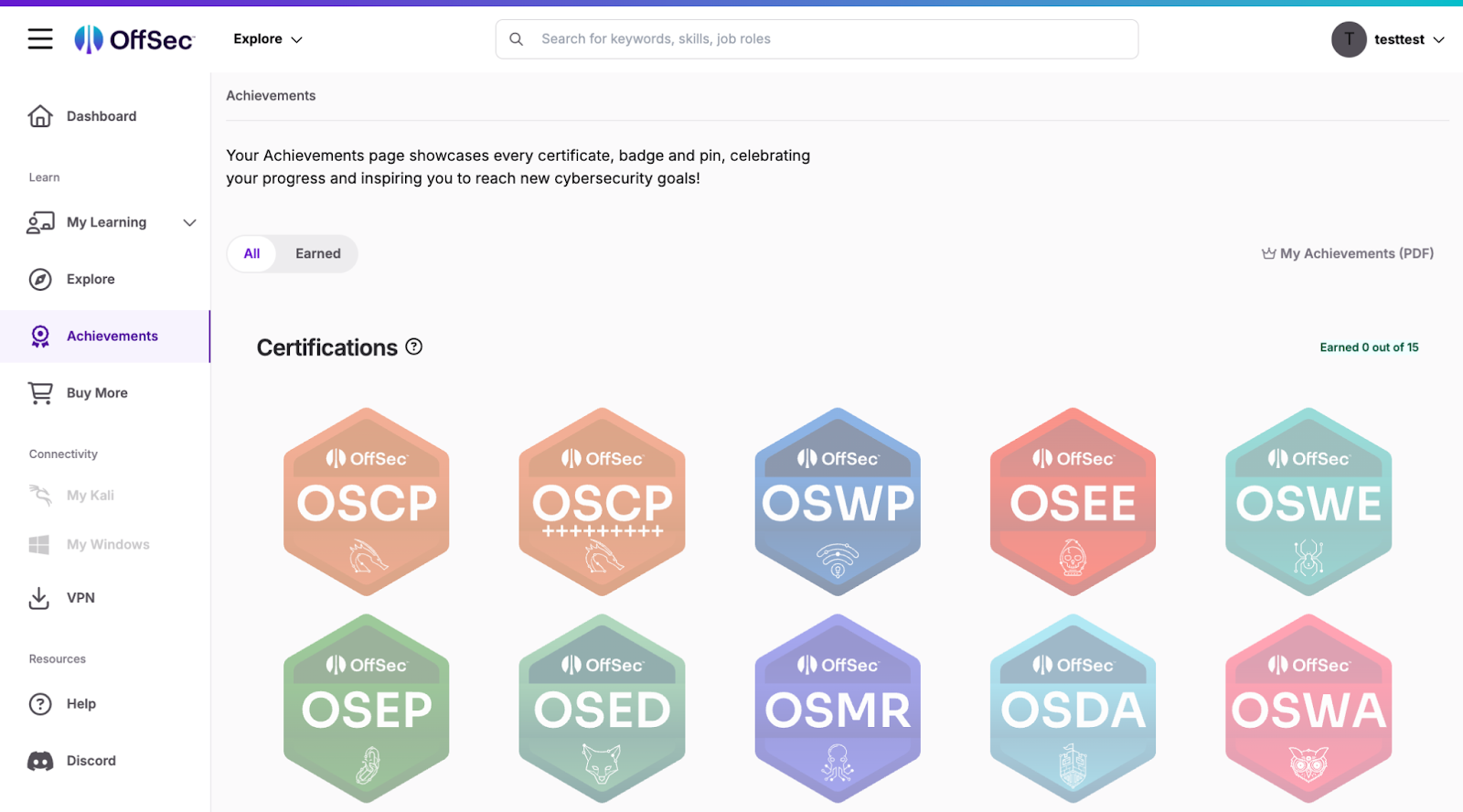Click the Achievements breadcrumb heading
The height and width of the screenshot is (812, 1463).
271,96
